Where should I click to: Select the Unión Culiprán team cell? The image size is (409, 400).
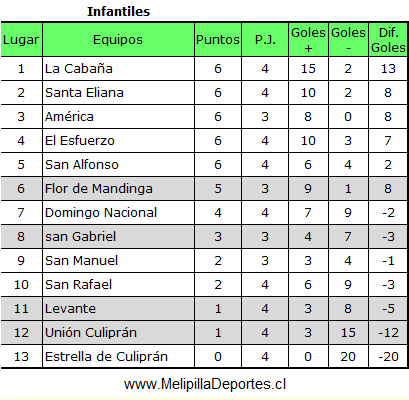(x=118, y=333)
